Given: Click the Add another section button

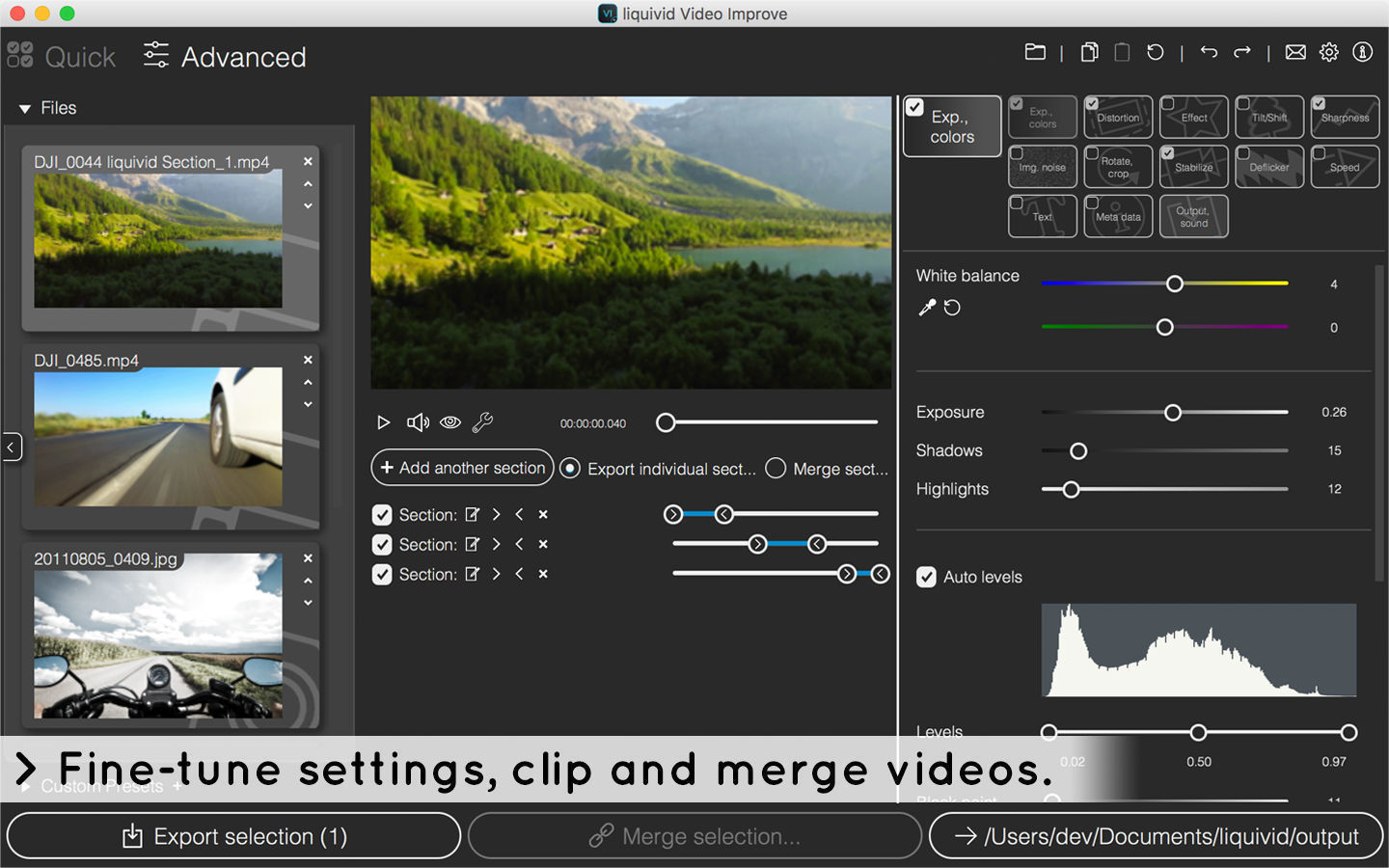Looking at the screenshot, I should pos(462,468).
